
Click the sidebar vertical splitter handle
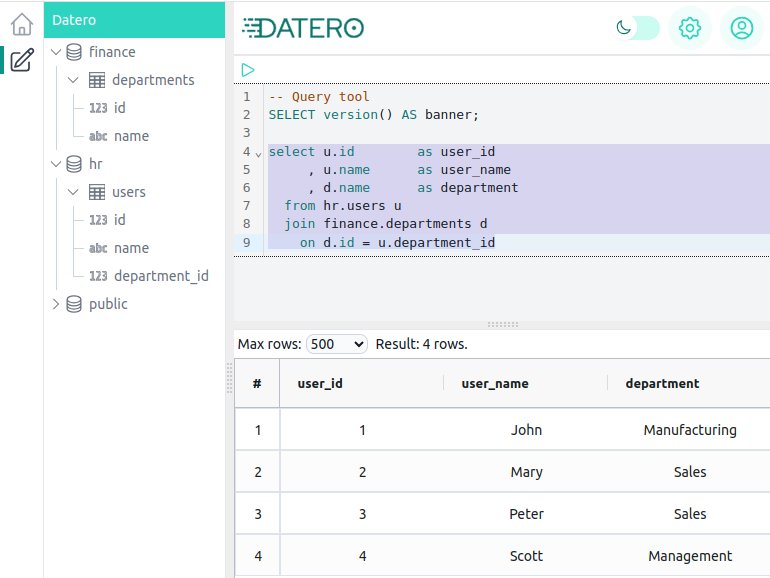229,378
